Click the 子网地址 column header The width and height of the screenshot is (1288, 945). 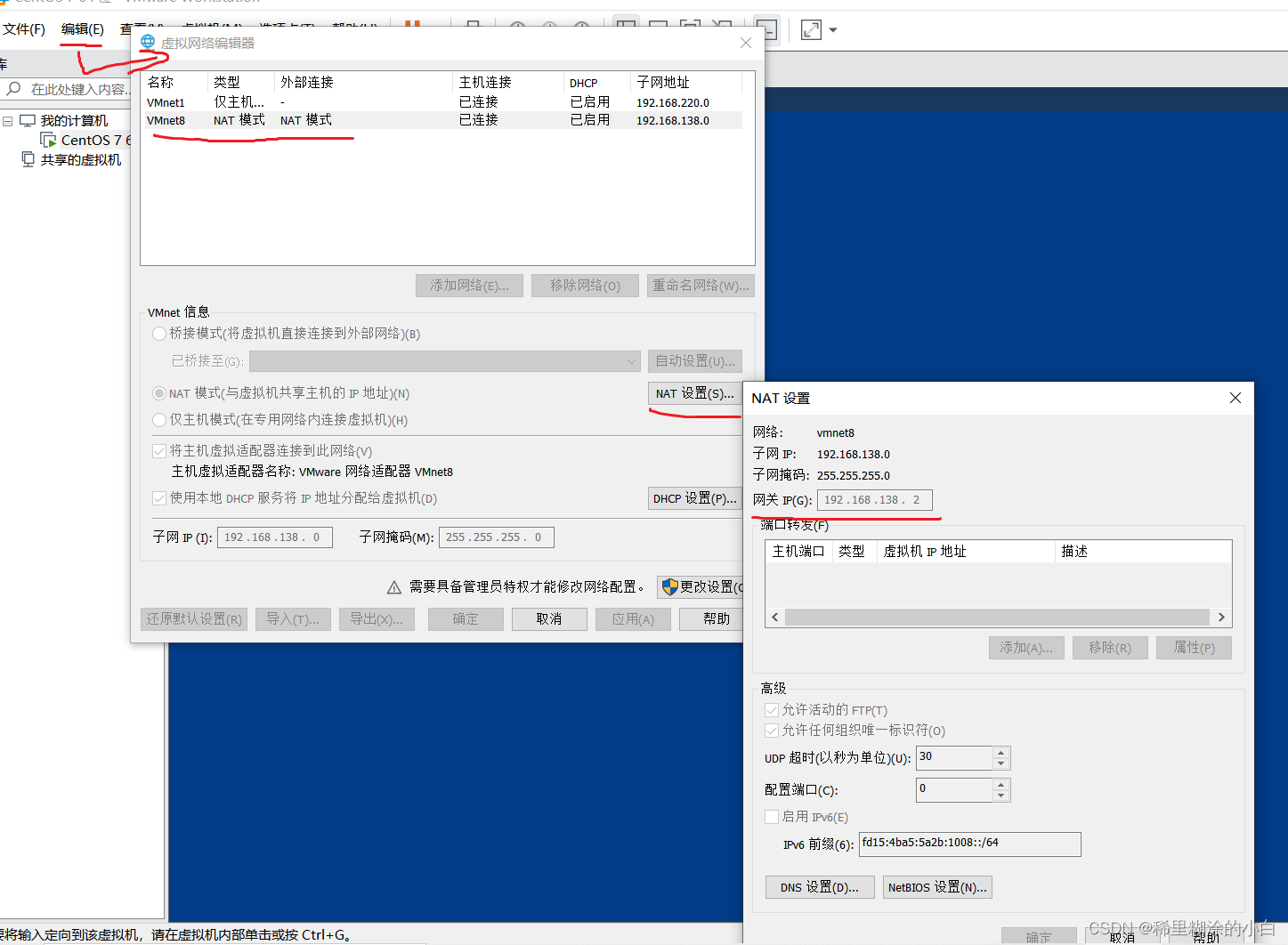(686, 82)
